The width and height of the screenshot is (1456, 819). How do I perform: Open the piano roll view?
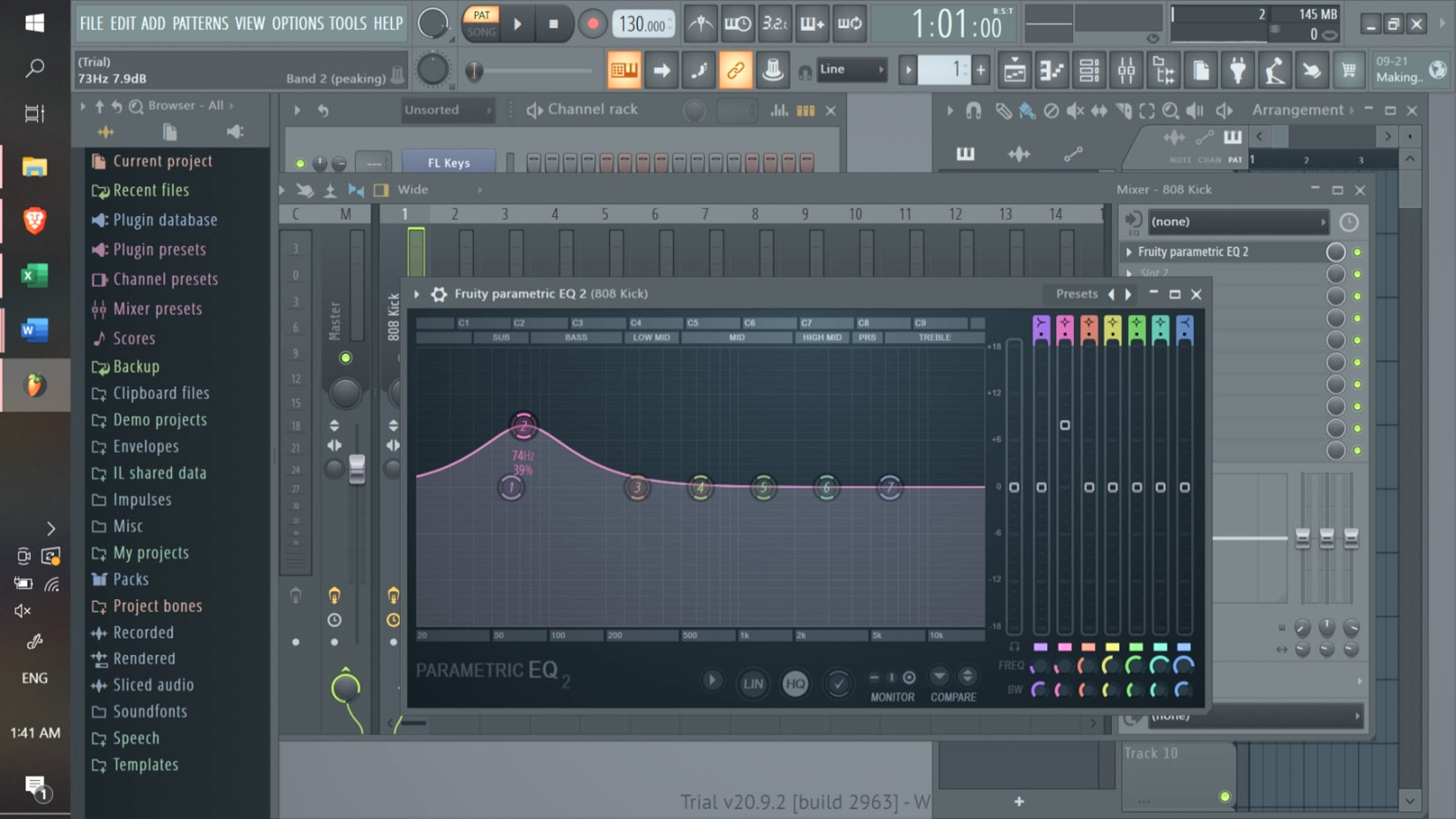(1052, 70)
